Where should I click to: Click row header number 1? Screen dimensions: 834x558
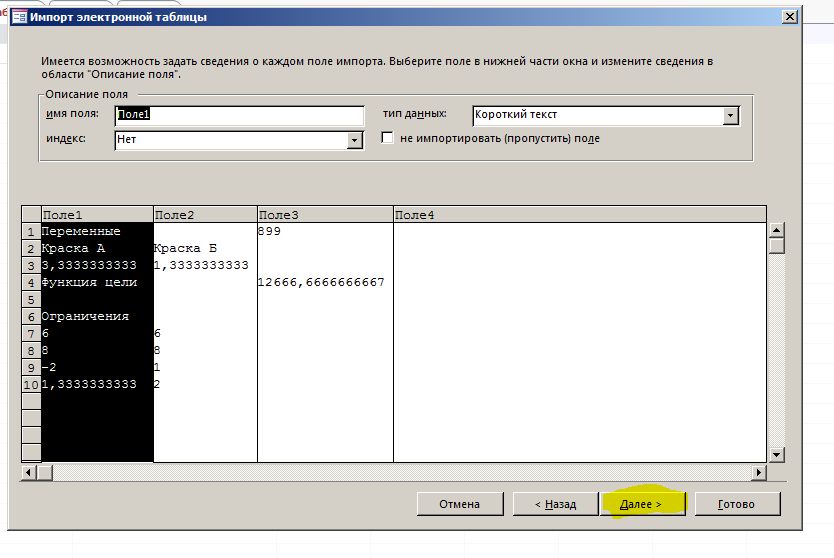coord(31,231)
